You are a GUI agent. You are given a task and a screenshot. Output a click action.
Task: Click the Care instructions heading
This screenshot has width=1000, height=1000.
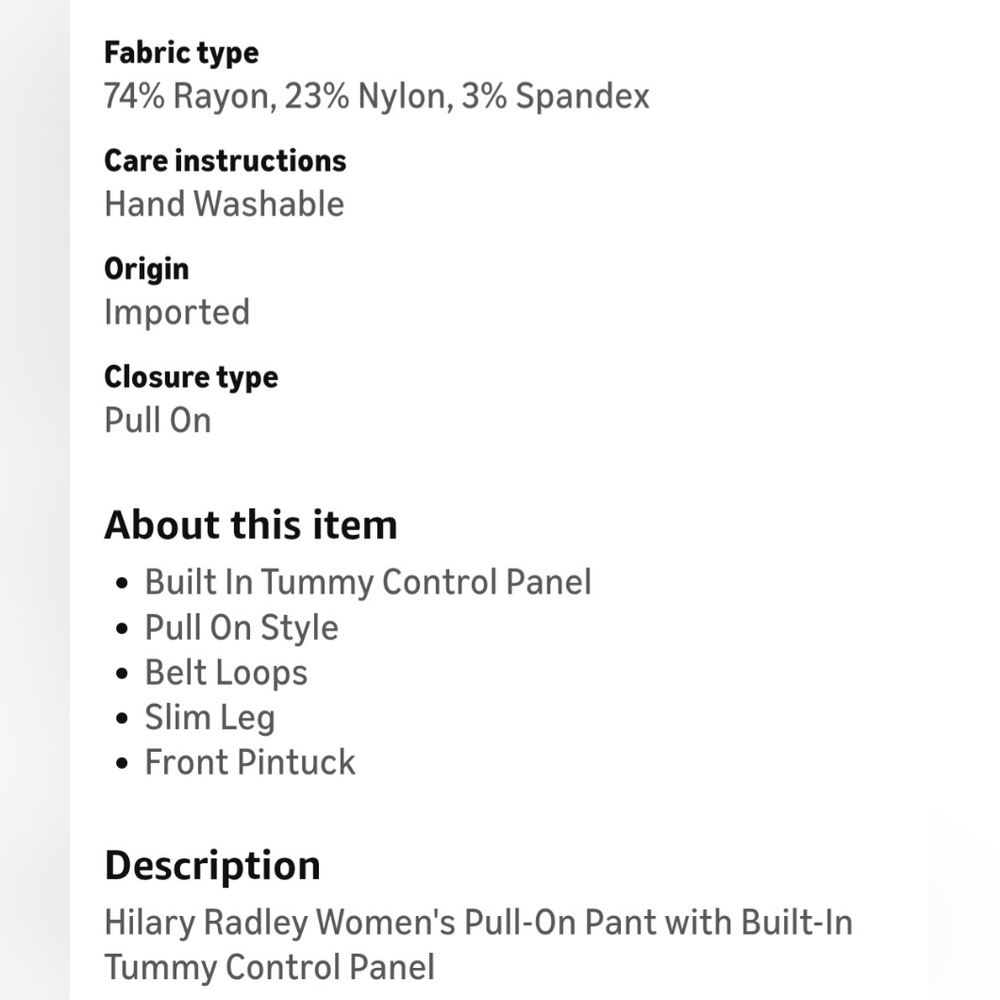point(225,161)
